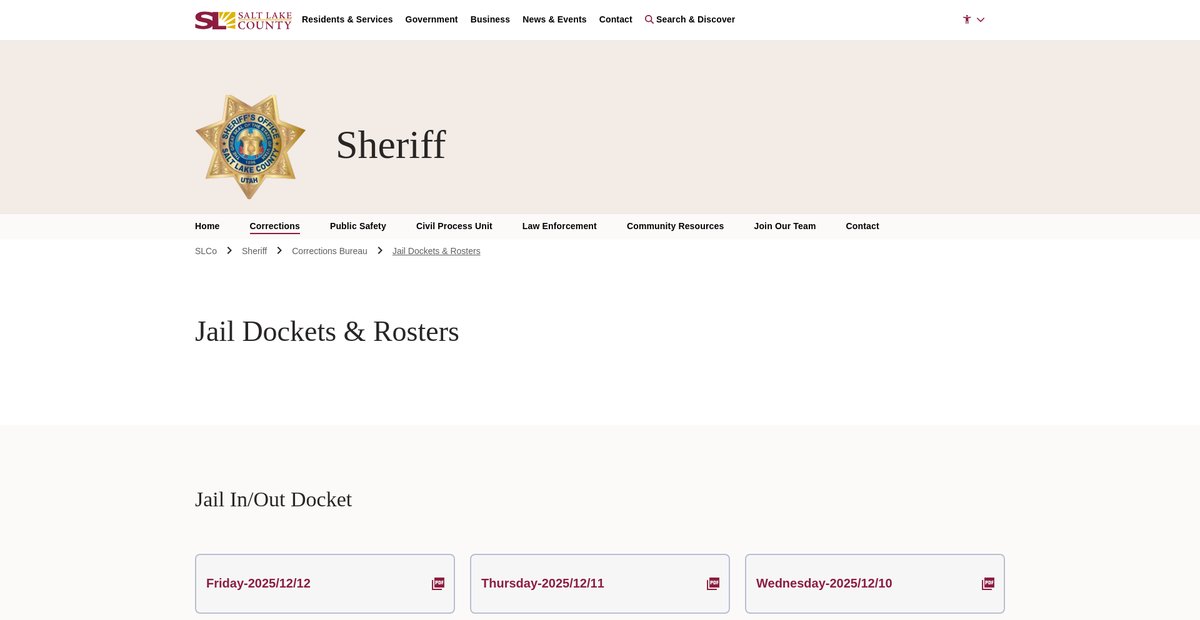Open the Law Enforcement section
This screenshot has width=1200, height=620.
[559, 226]
